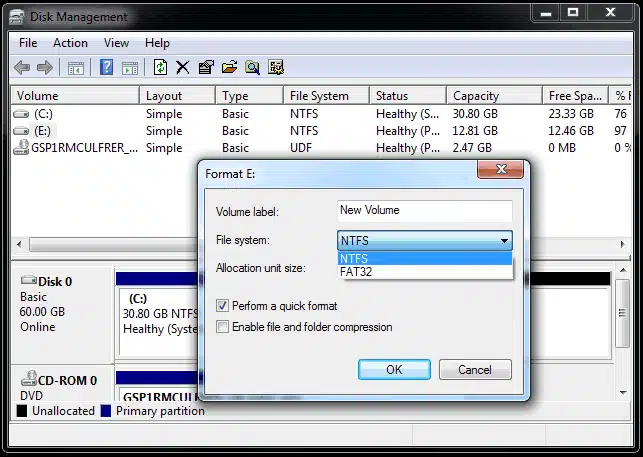Click the Cancel button
This screenshot has height=457, width=643.
(x=475, y=370)
